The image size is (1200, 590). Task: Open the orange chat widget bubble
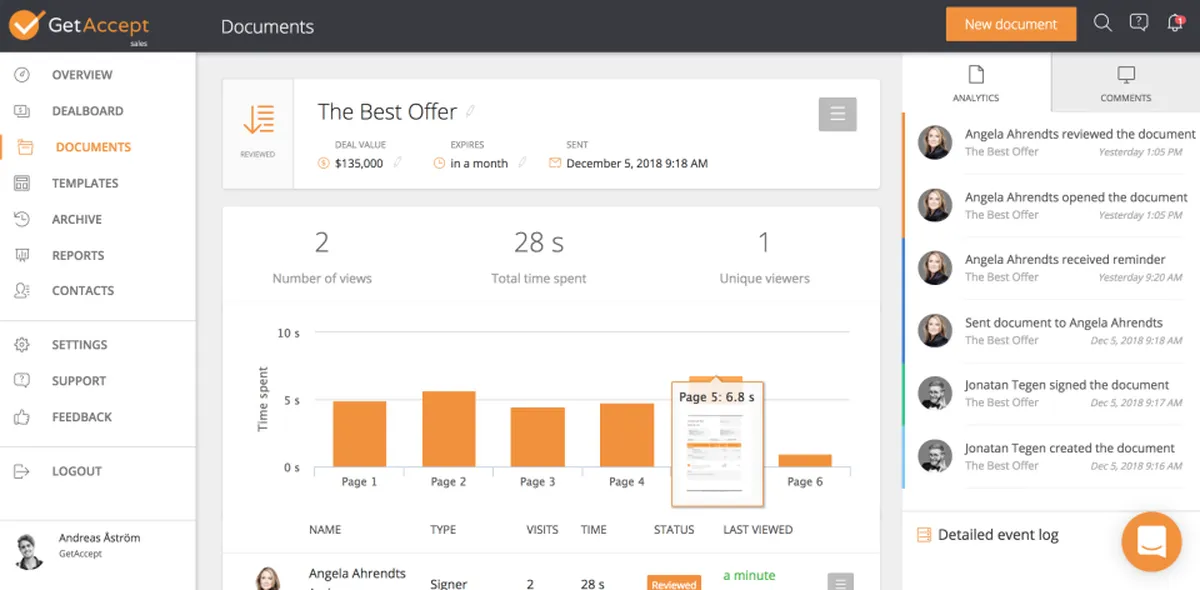(x=1152, y=541)
